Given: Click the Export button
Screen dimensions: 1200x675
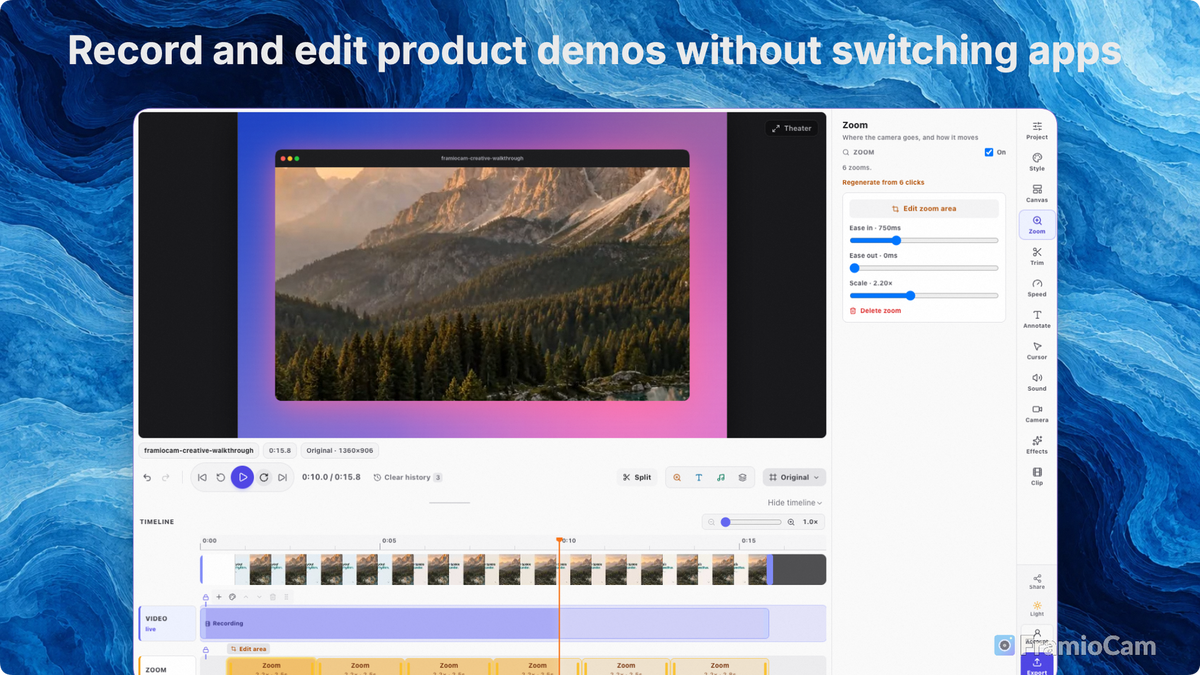Looking at the screenshot, I should click(1037, 665).
